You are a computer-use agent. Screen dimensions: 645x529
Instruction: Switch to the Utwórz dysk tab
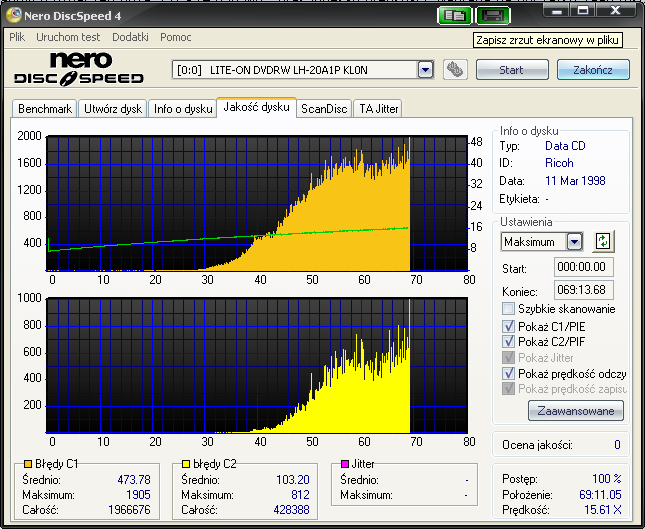pyautogui.click(x=113, y=109)
